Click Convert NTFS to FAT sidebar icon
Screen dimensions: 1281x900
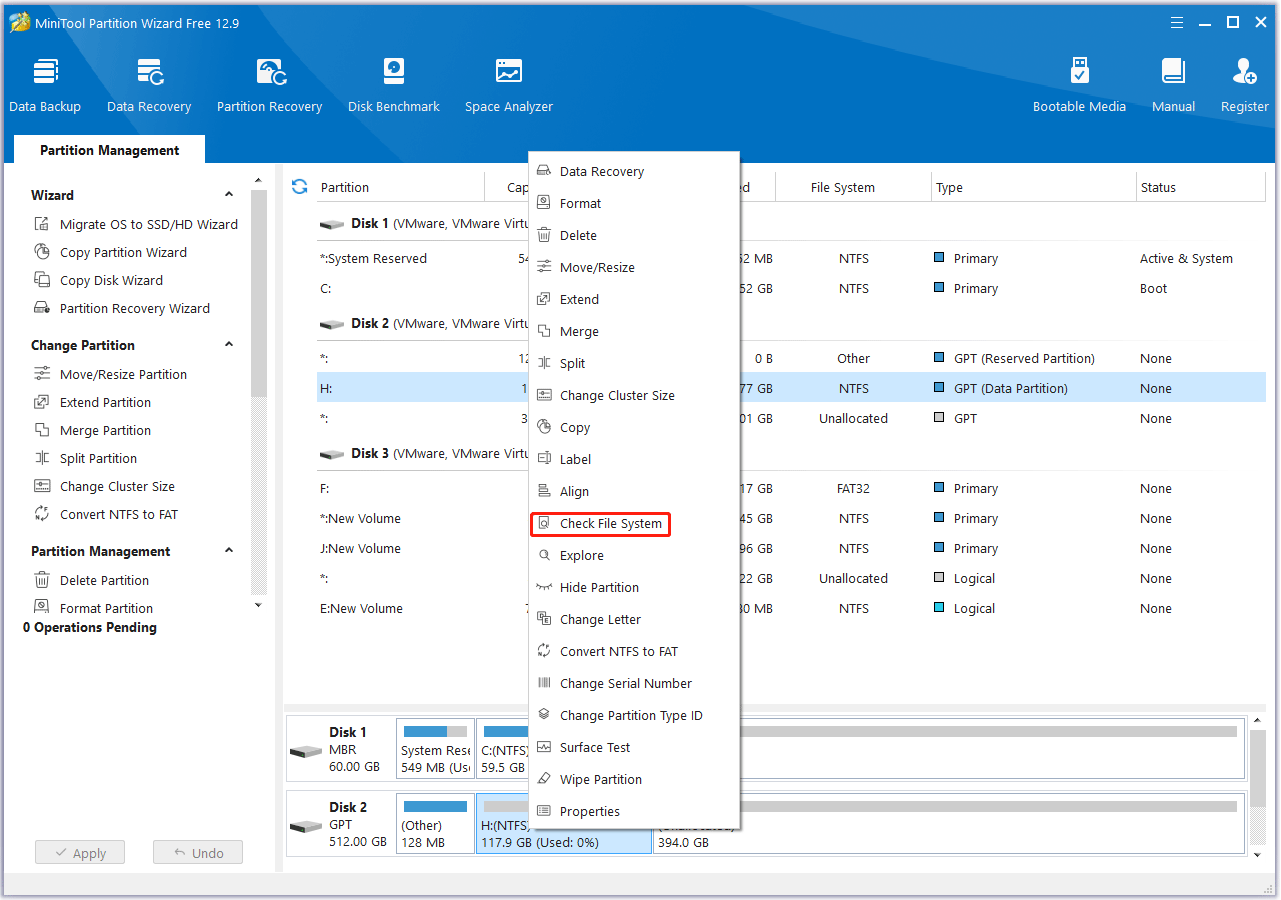(42, 514)
